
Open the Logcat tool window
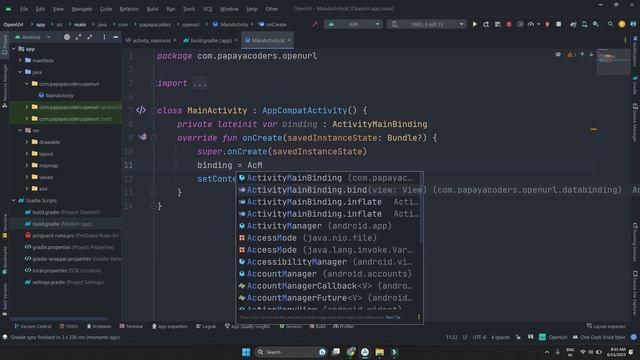click(x=206, y=327)
